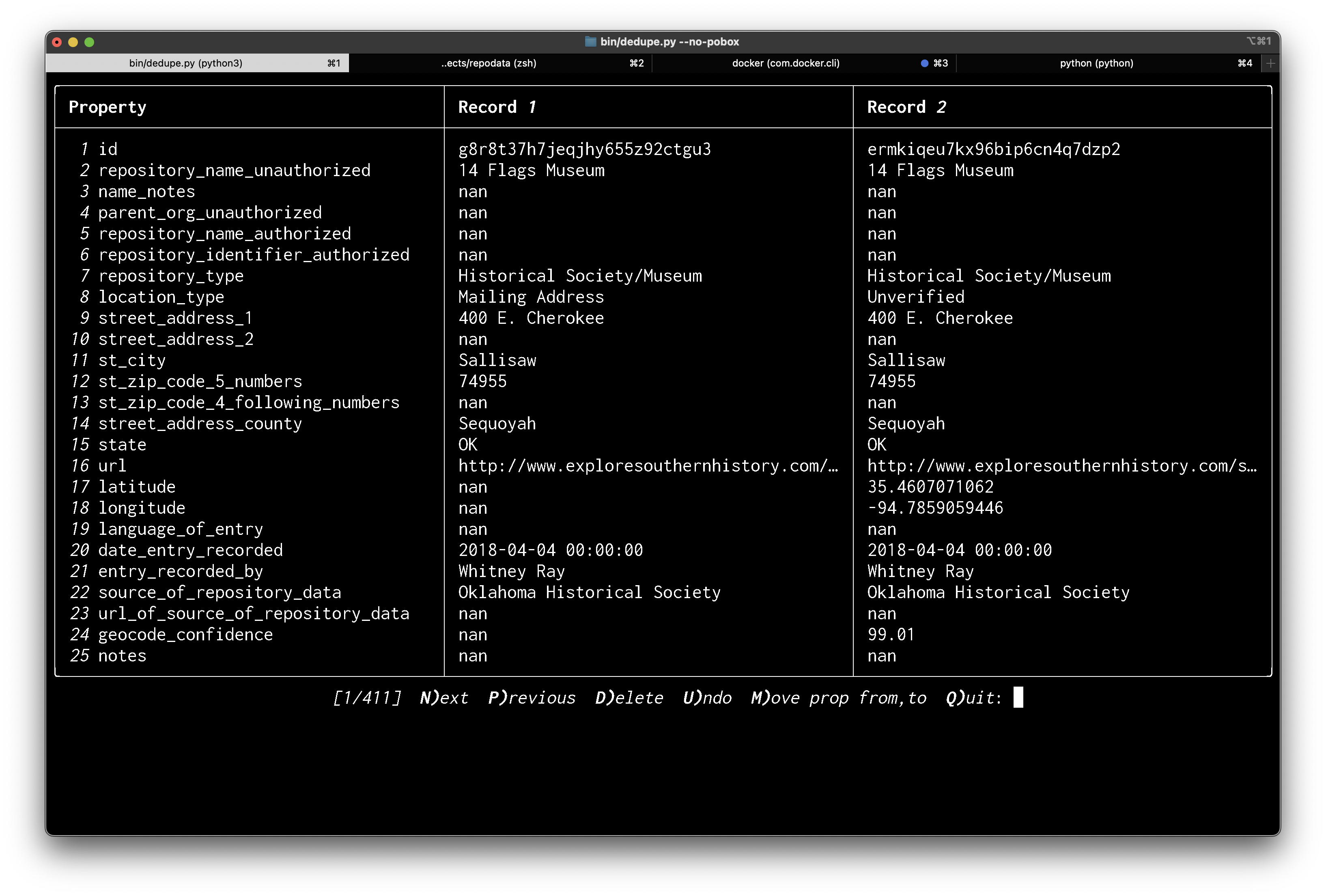Viewport: 1326px width, 896px height.
Task: Click the N)ext prompt option
Action: (x=444, y=698)
